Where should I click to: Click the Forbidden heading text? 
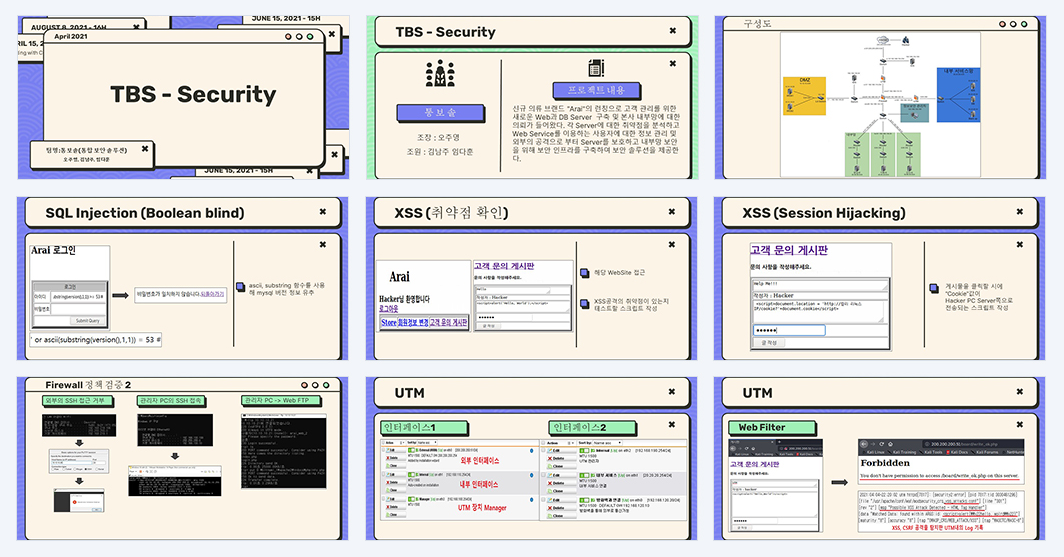tap(885, 463)
